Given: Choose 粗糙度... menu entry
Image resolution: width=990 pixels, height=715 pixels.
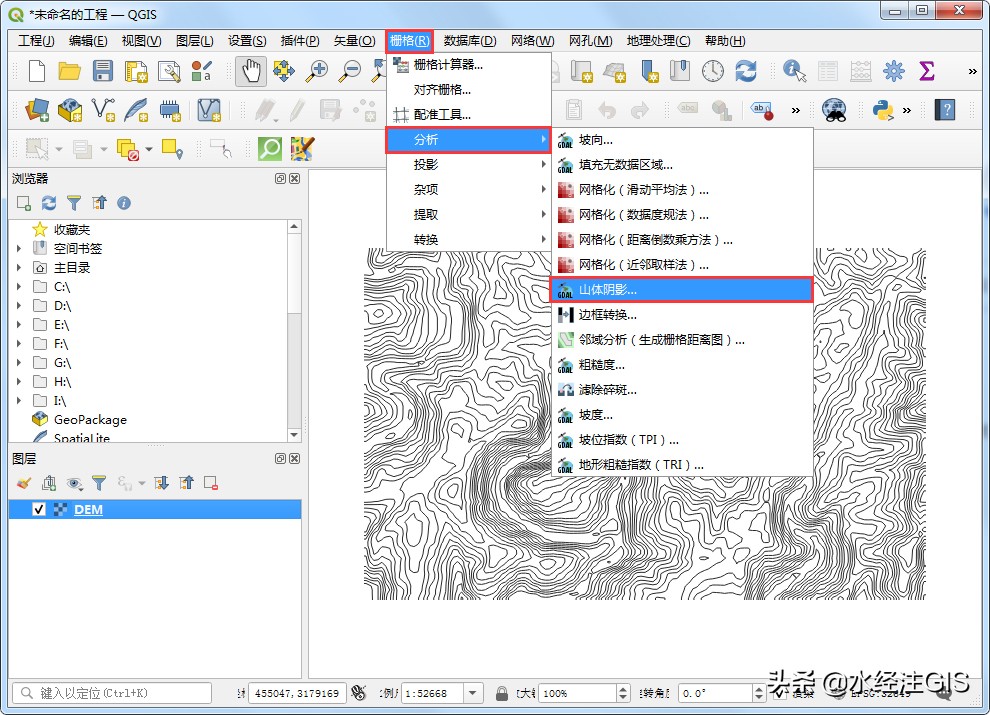Looking at the screenshot, I should 682,364.
